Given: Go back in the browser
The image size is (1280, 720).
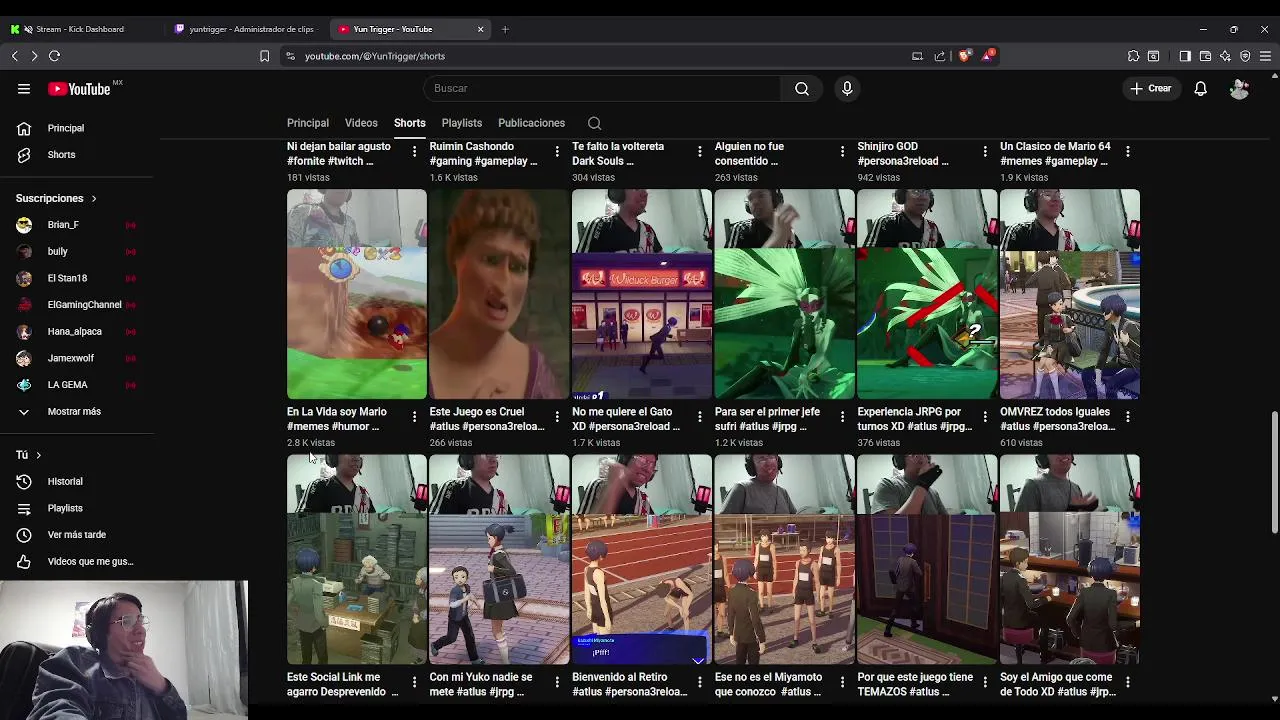Looking at the screenshot, I should 15,56.
